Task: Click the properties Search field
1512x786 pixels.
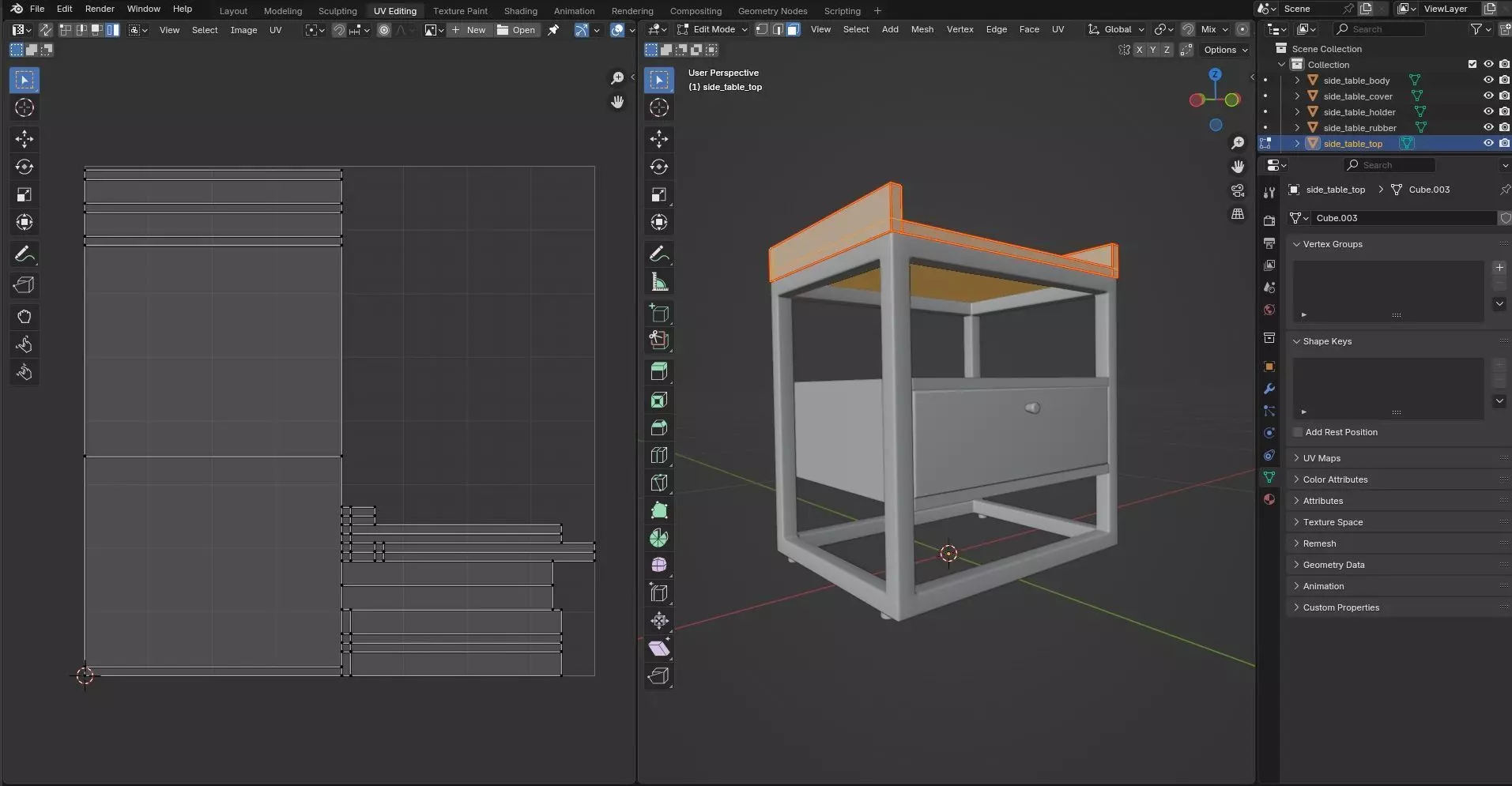Action: (x=1389, y=165)
